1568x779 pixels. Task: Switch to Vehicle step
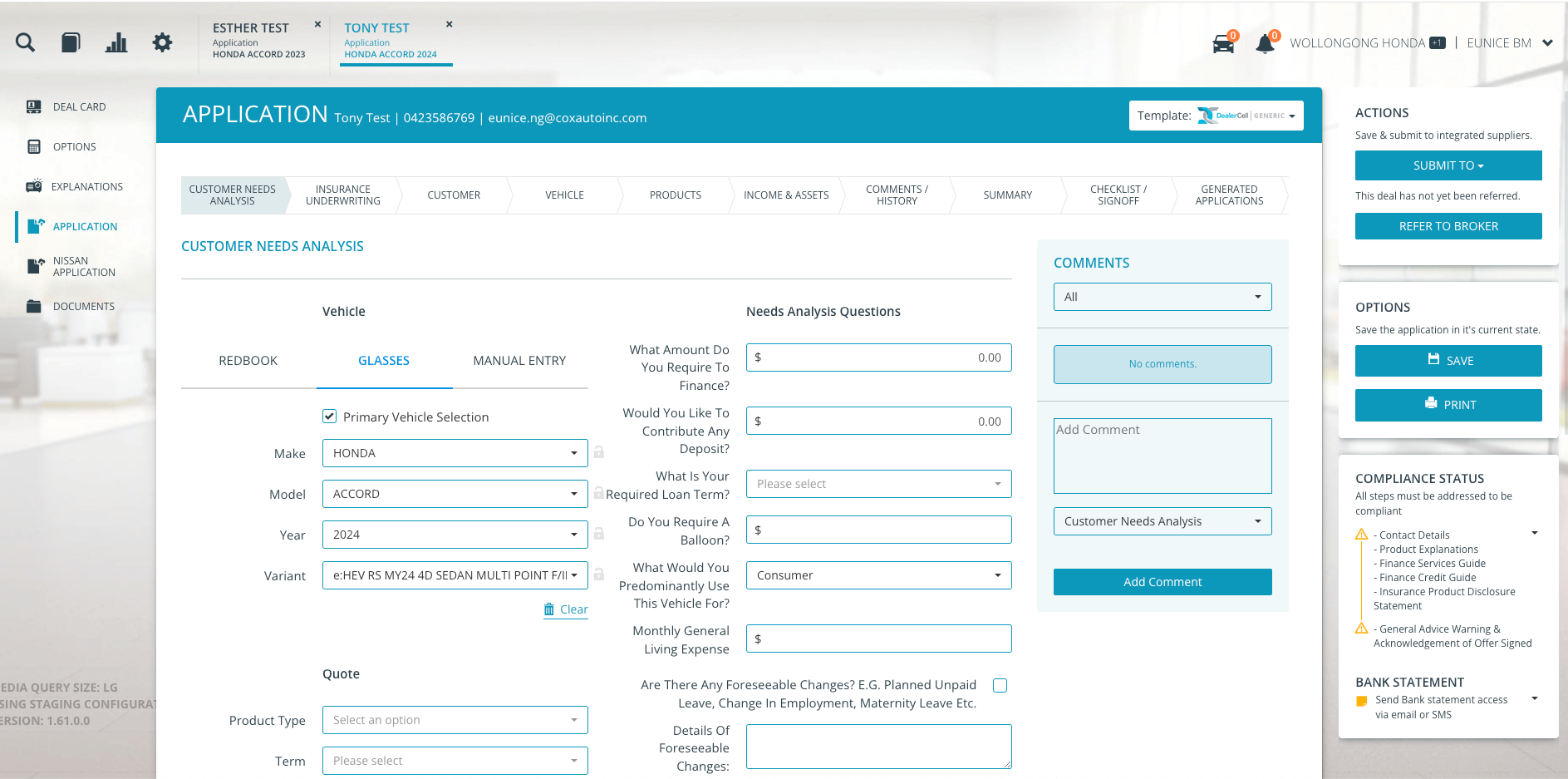(564, 195)
